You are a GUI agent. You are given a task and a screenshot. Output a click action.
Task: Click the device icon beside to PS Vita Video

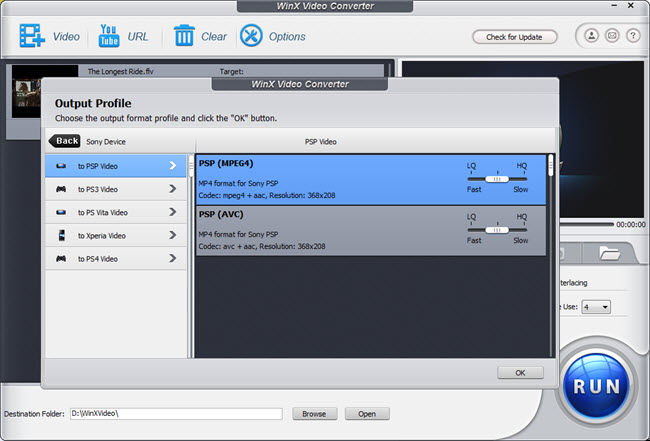click(61, 212)
